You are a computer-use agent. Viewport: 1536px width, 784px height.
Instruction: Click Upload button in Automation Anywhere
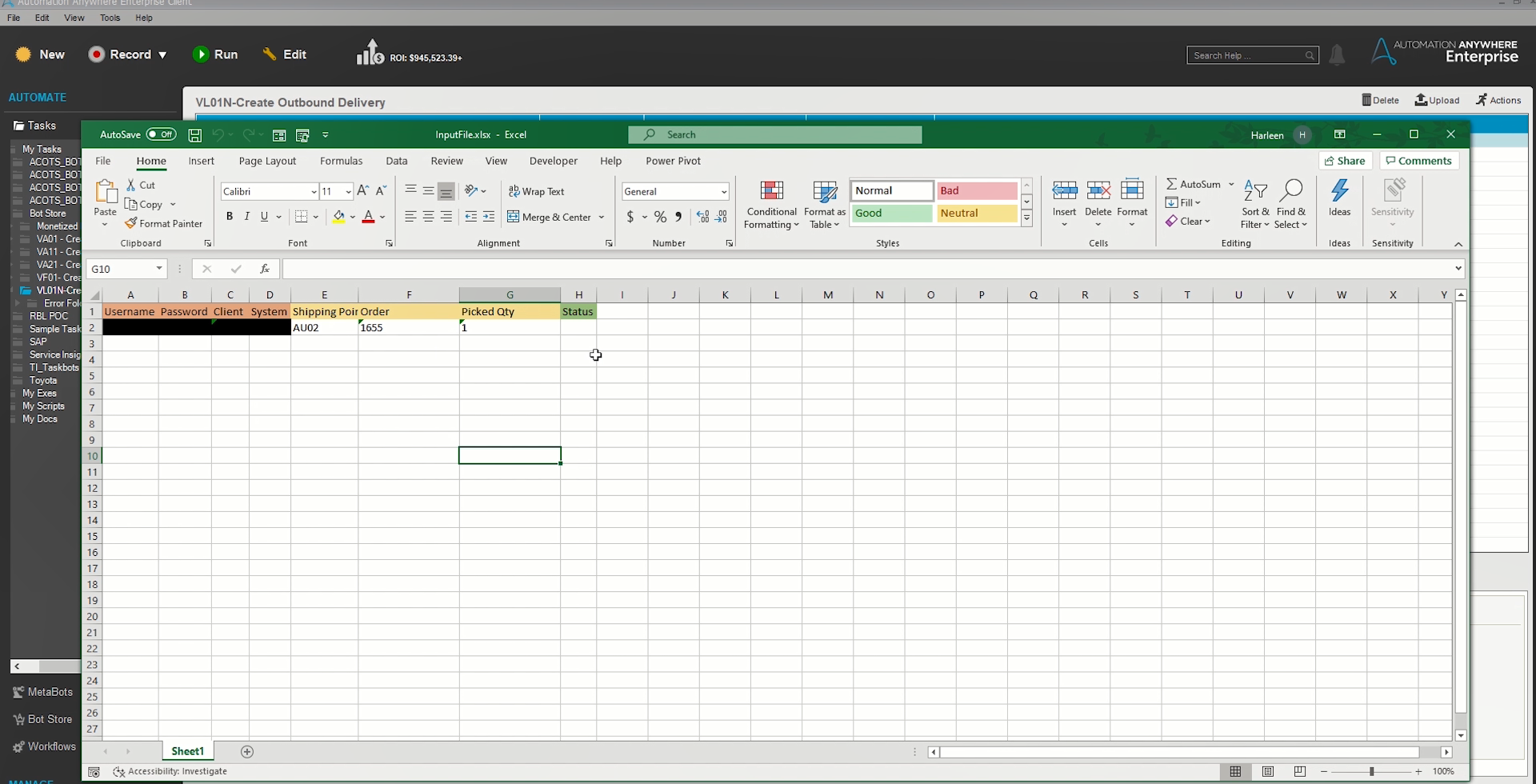click(1438, 100)
